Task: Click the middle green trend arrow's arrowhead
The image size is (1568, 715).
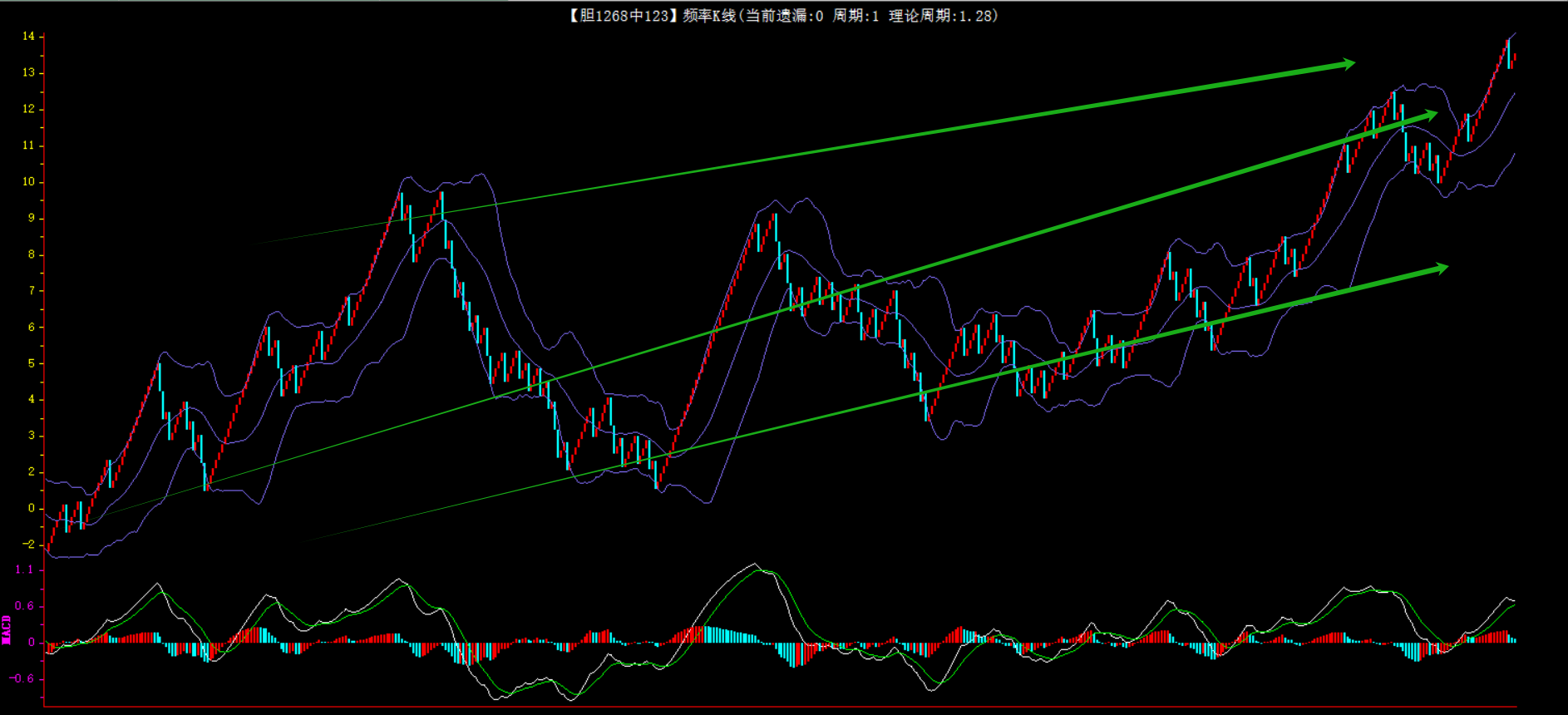Action: point(1429,114)
